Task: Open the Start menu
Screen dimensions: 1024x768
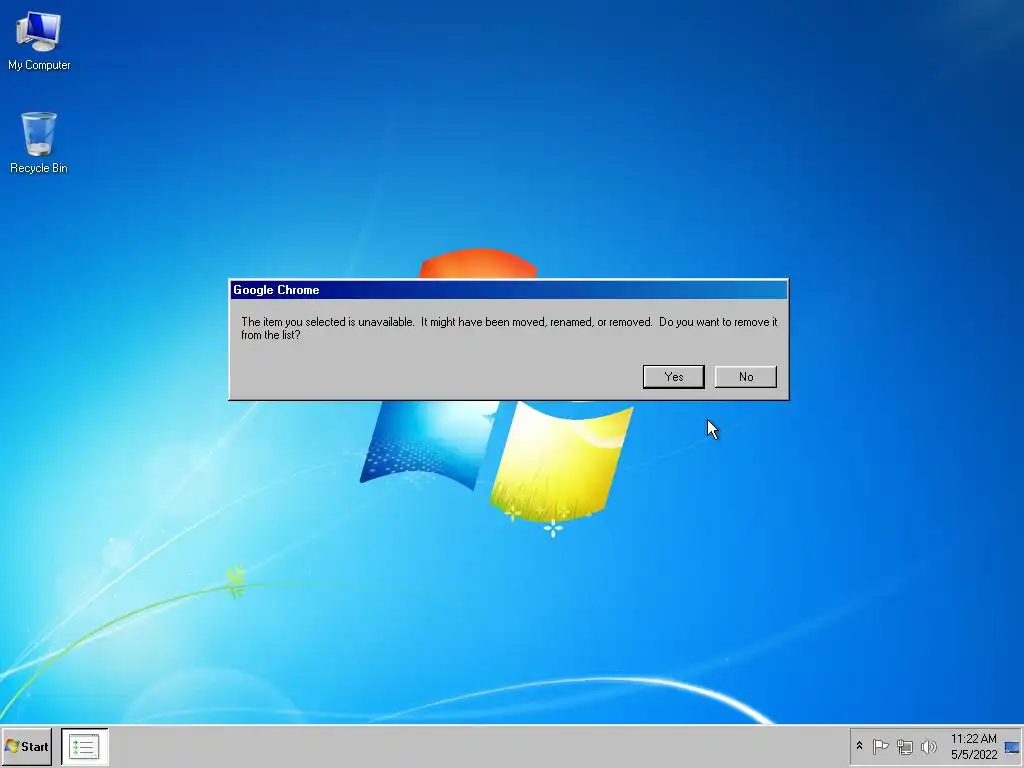Action: tap(27, 746)
